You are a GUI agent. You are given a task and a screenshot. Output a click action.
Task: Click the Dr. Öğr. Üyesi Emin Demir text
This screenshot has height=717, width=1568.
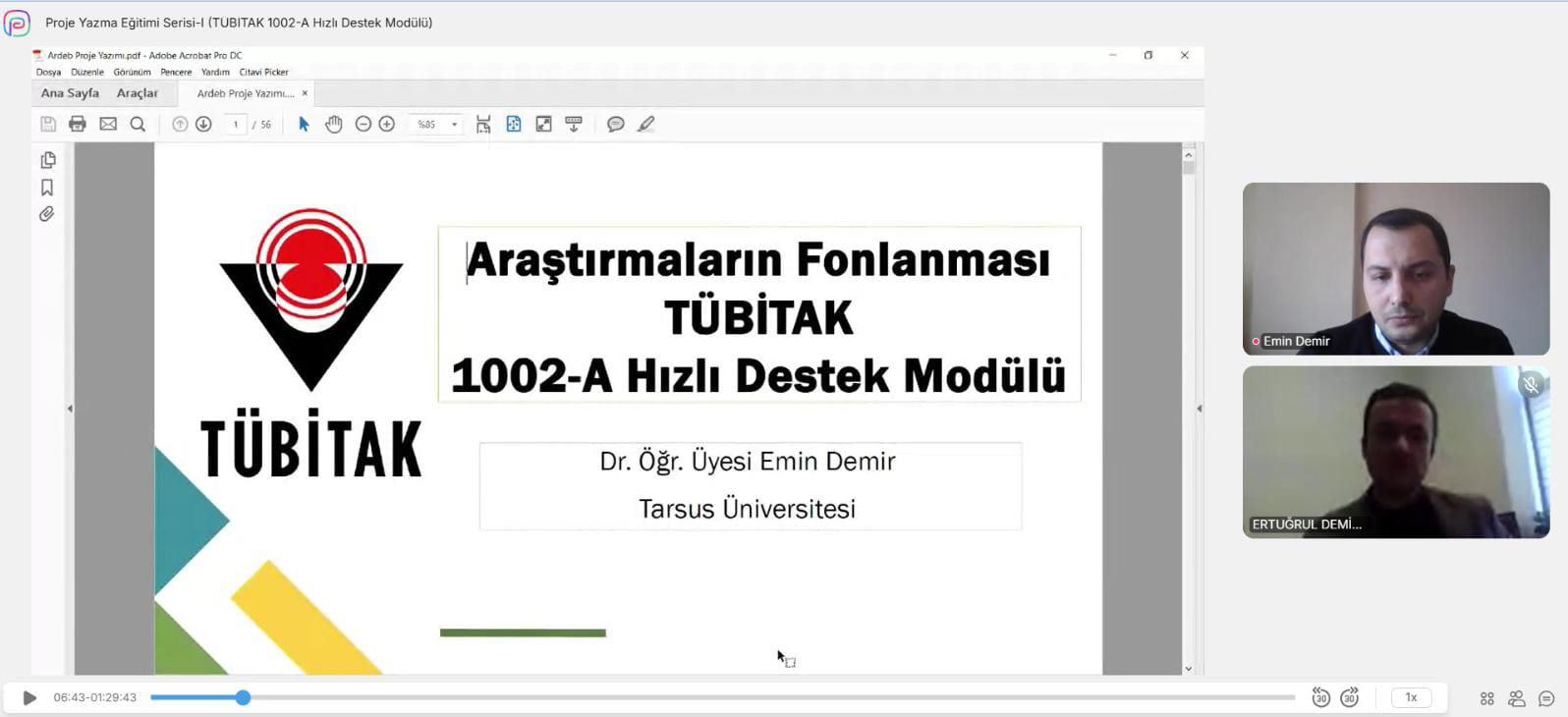tap(748, 461)
